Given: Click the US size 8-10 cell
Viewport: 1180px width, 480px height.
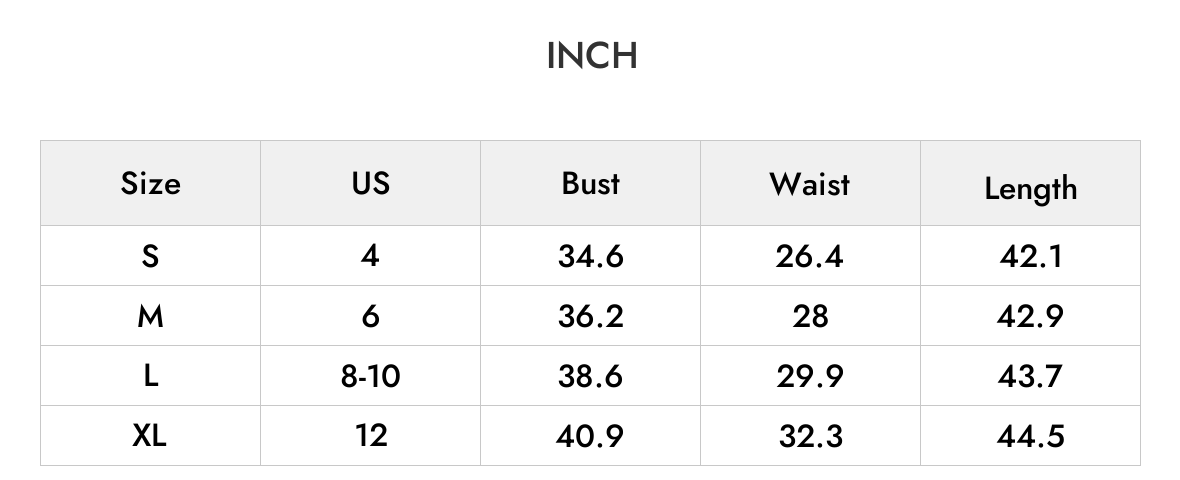Looking at the screenshot, I should point(370,376).
